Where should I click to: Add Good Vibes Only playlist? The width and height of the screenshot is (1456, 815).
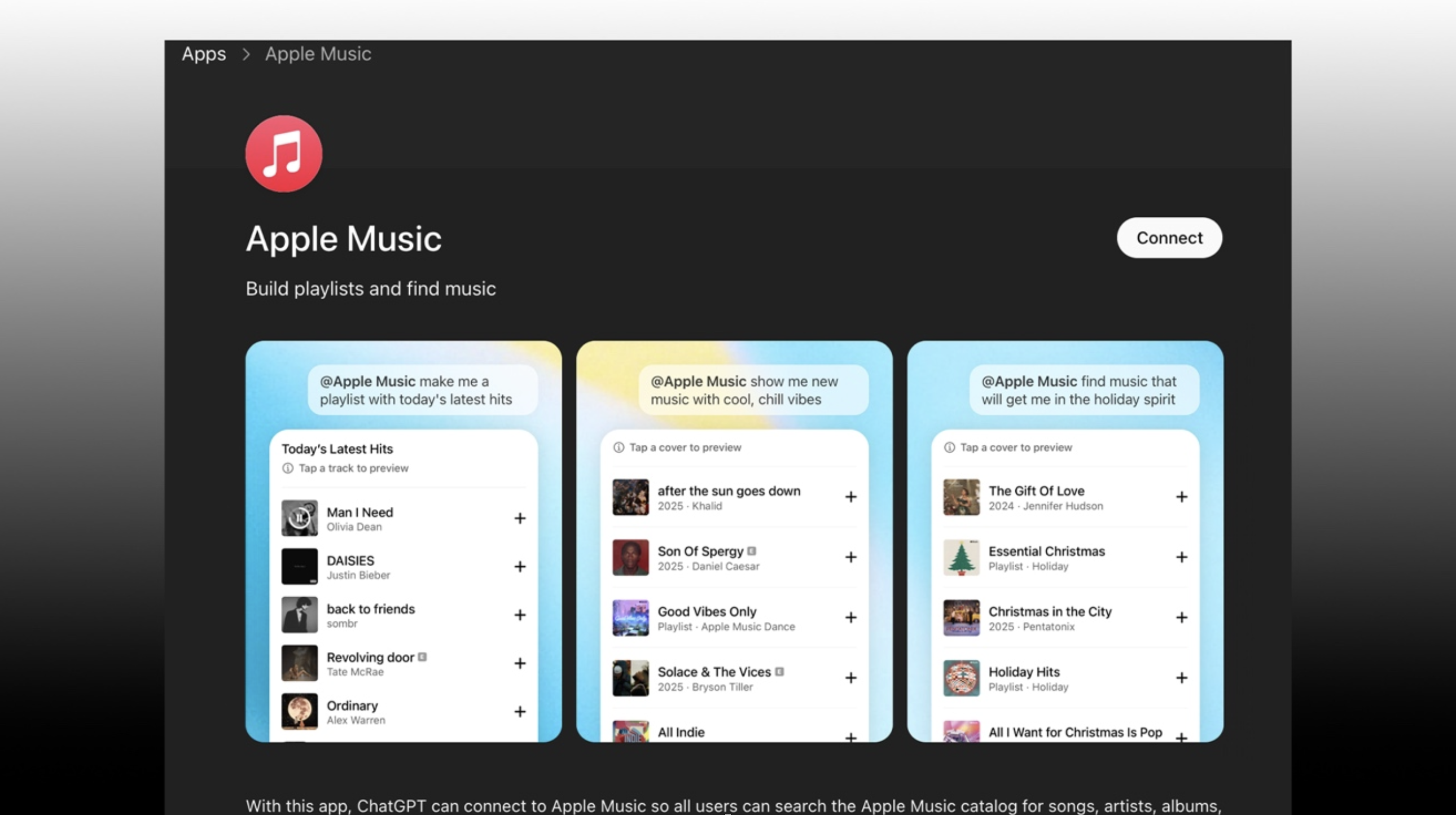(850, 618)
